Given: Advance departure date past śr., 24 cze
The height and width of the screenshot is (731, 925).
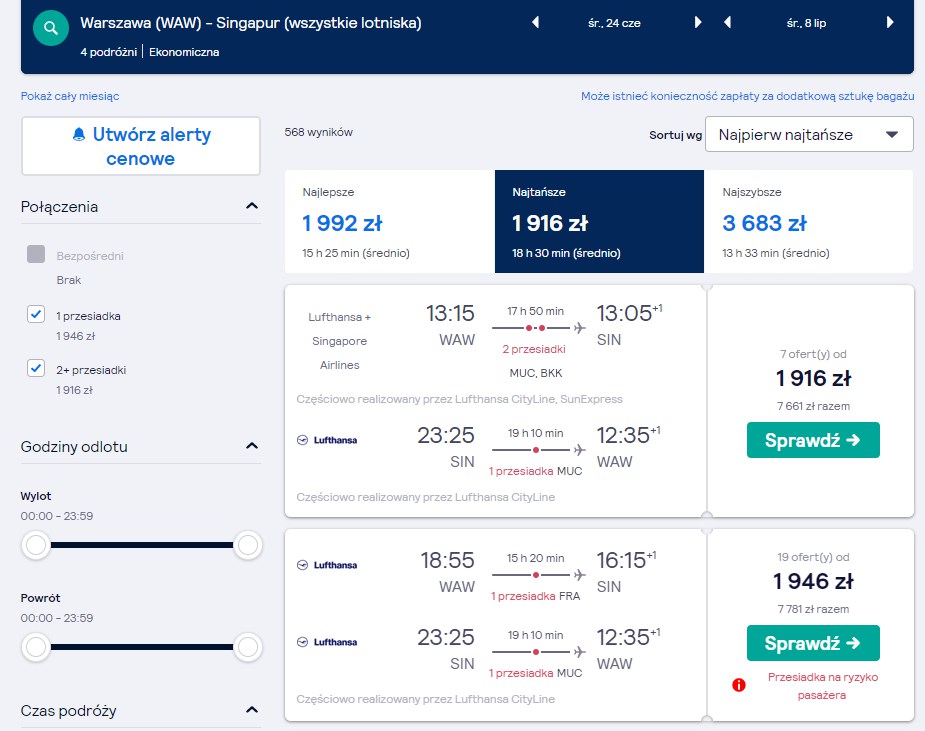Looking at the screenshot, I should pos(698,22).
